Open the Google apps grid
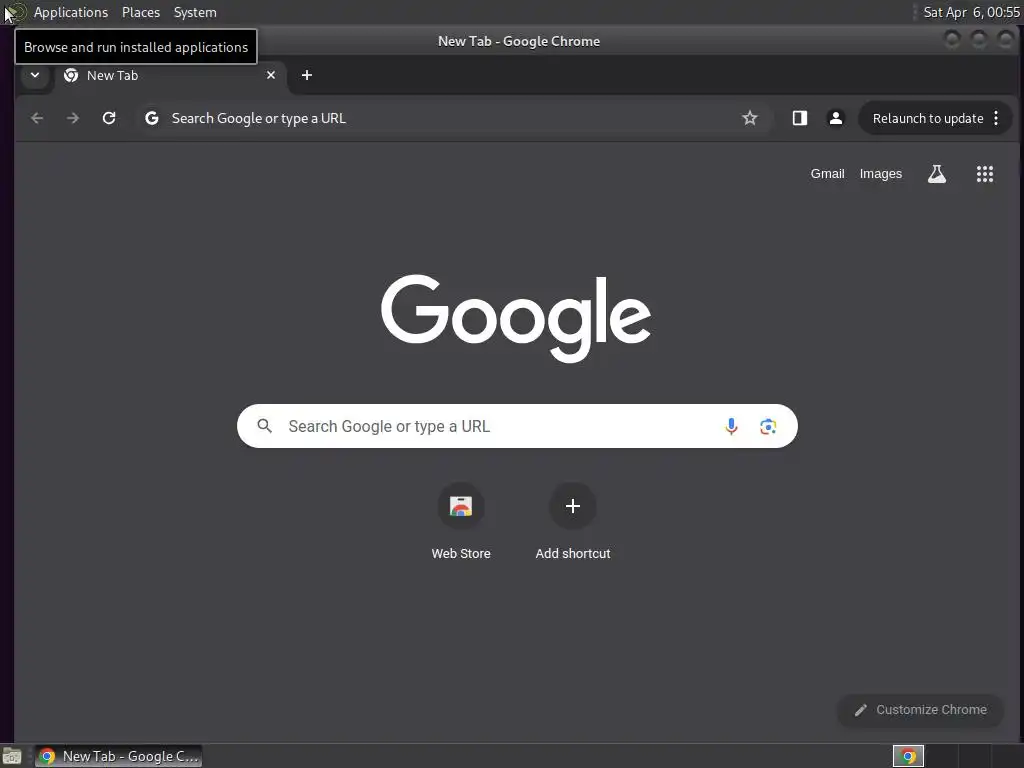Viewport: 1024px width, 768px height. point(985,174)
